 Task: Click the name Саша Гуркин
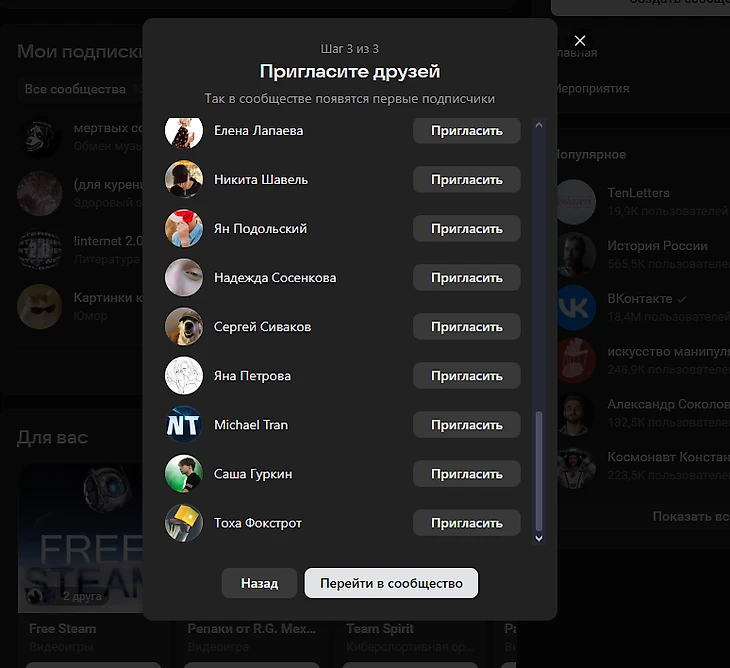click(x=253, y=474)
